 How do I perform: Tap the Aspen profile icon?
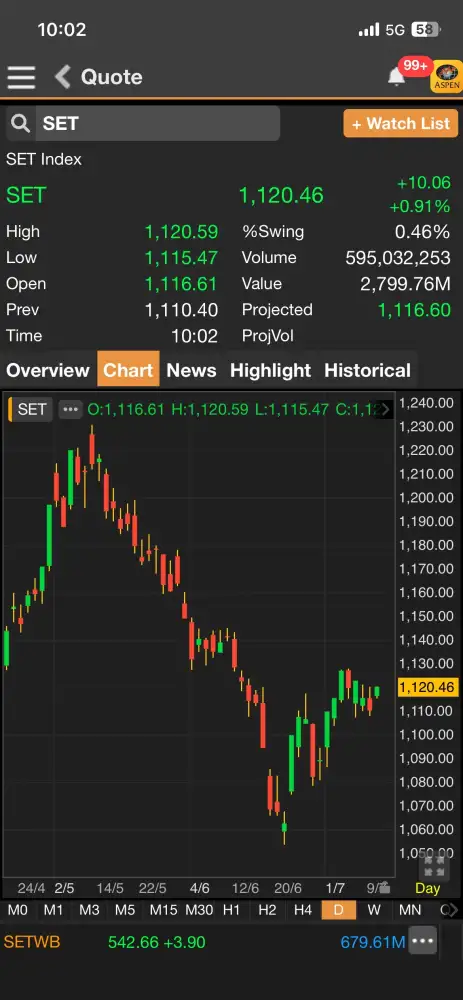click(447, 77)
